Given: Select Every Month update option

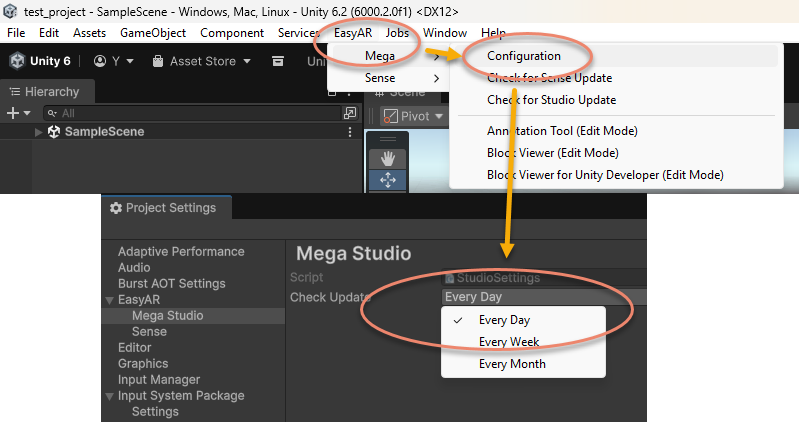Looking at the screenshot, I should click(512, 364).
